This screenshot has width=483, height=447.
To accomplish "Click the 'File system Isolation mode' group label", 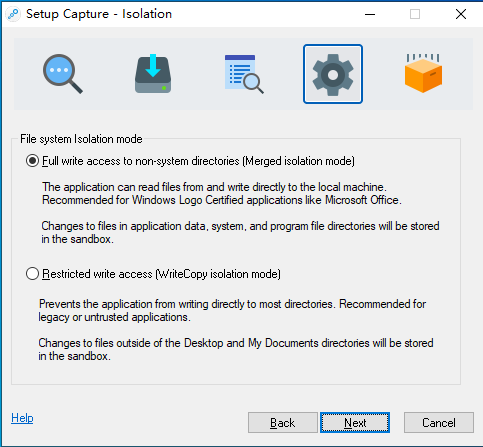I will pyautogui.click(x=81, y=139).
